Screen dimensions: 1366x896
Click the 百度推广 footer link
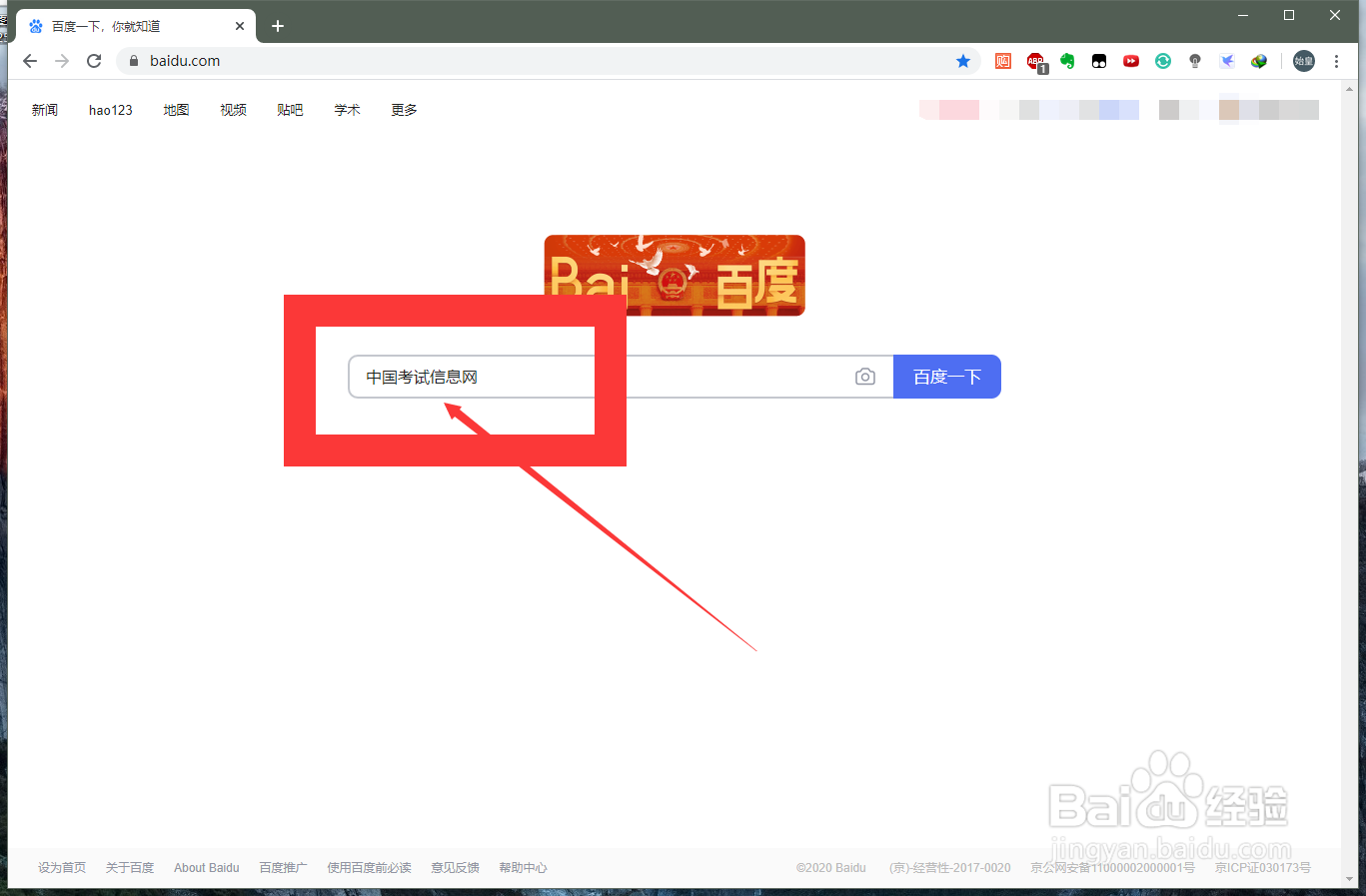click(284, 868)
